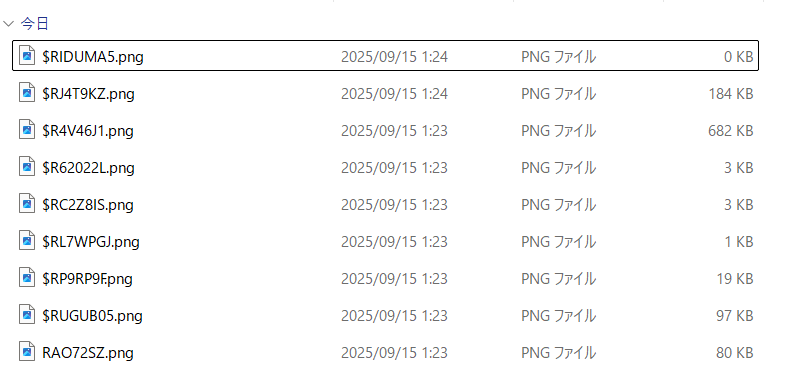Select the file name $RL7WPGJ.png

91,242
